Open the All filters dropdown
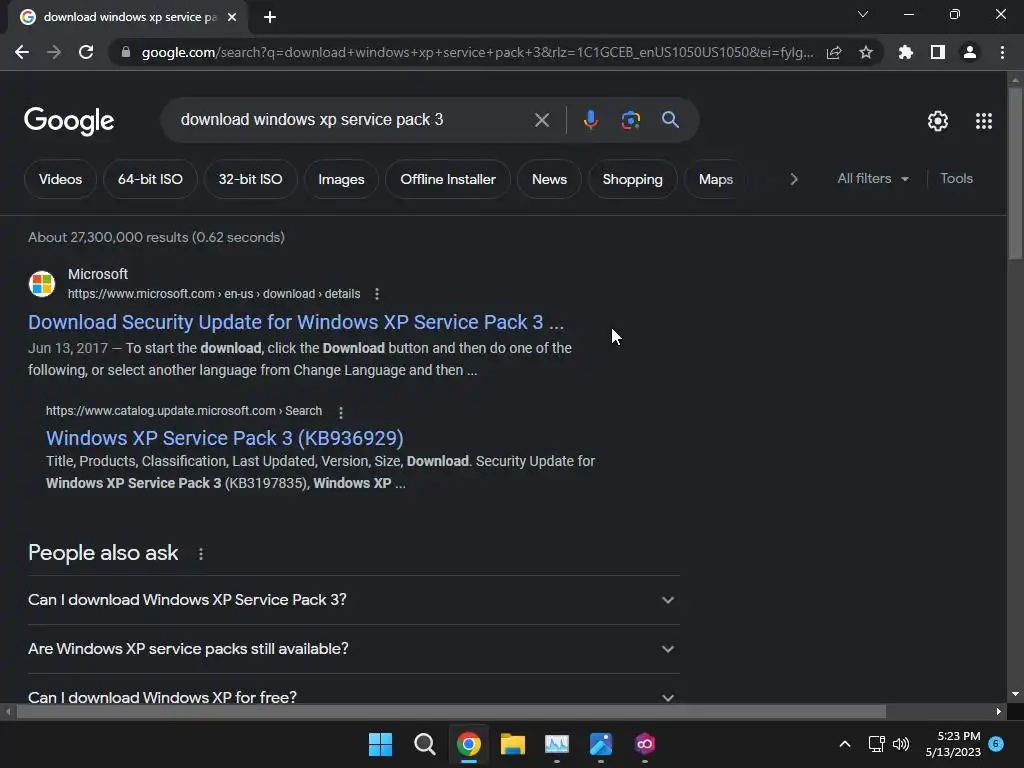Screen dimensions: 1024x768 (873, 178)
